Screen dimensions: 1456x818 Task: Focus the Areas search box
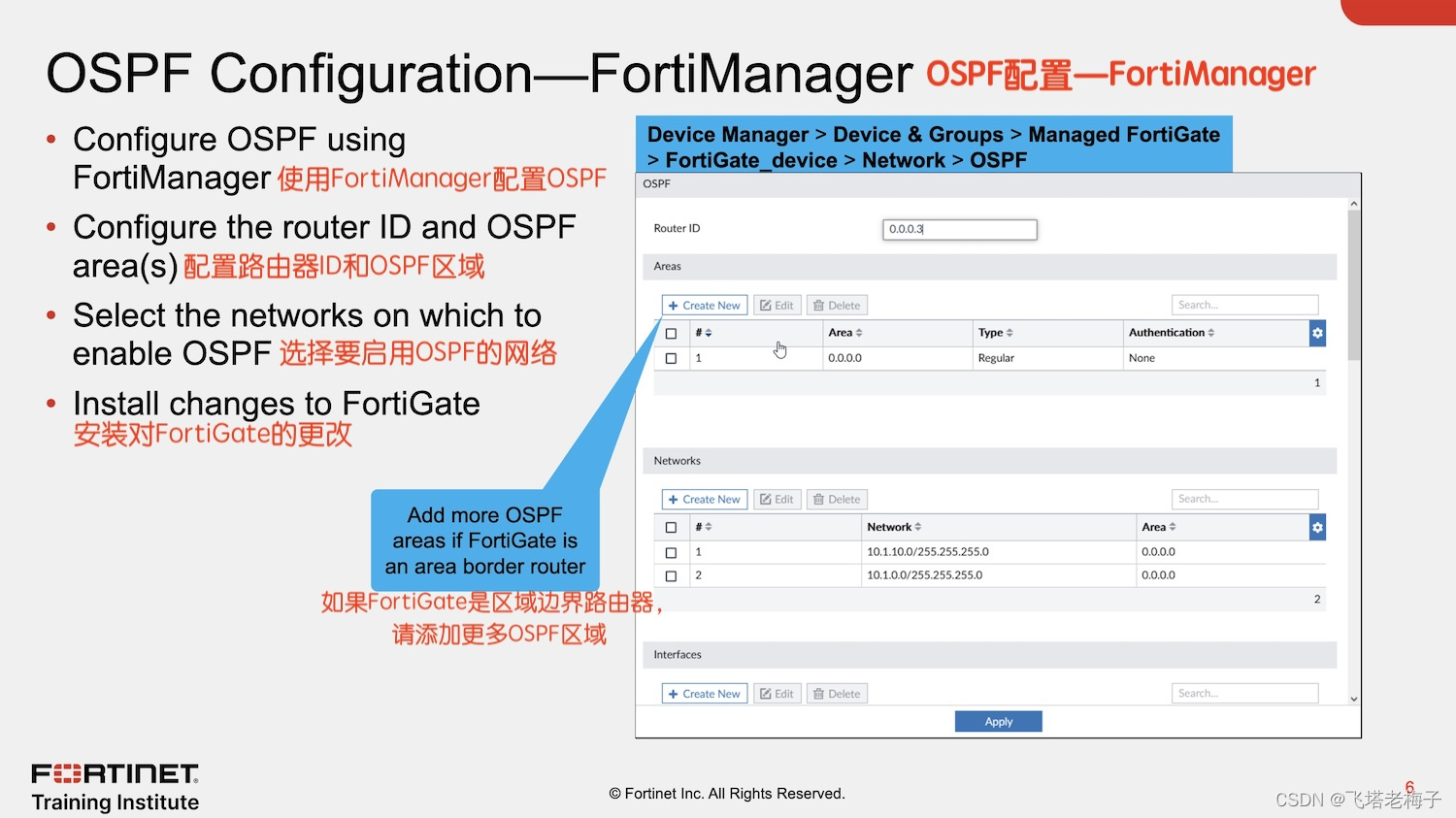[x=1244, y=305]
